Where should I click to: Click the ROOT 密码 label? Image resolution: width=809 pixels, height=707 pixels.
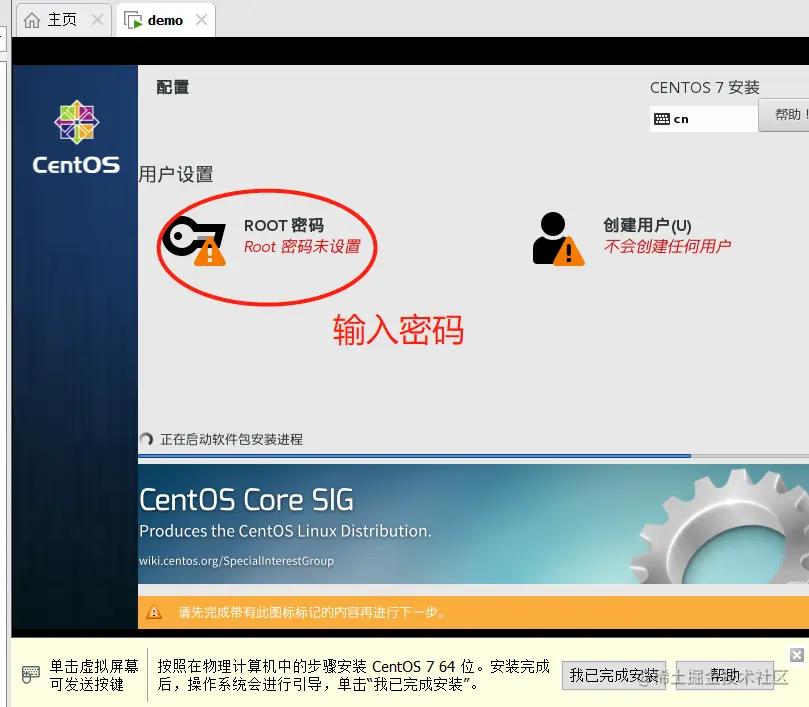tap(284, 226)
